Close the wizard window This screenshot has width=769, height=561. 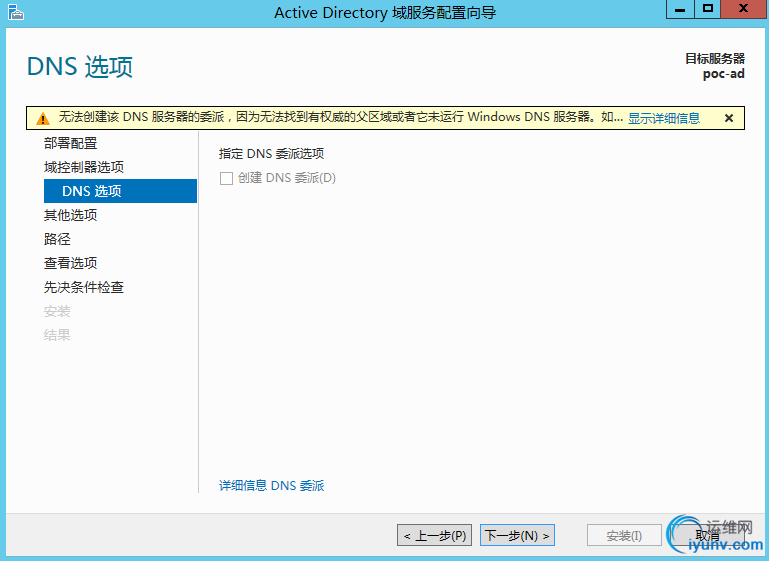(743, 9)
